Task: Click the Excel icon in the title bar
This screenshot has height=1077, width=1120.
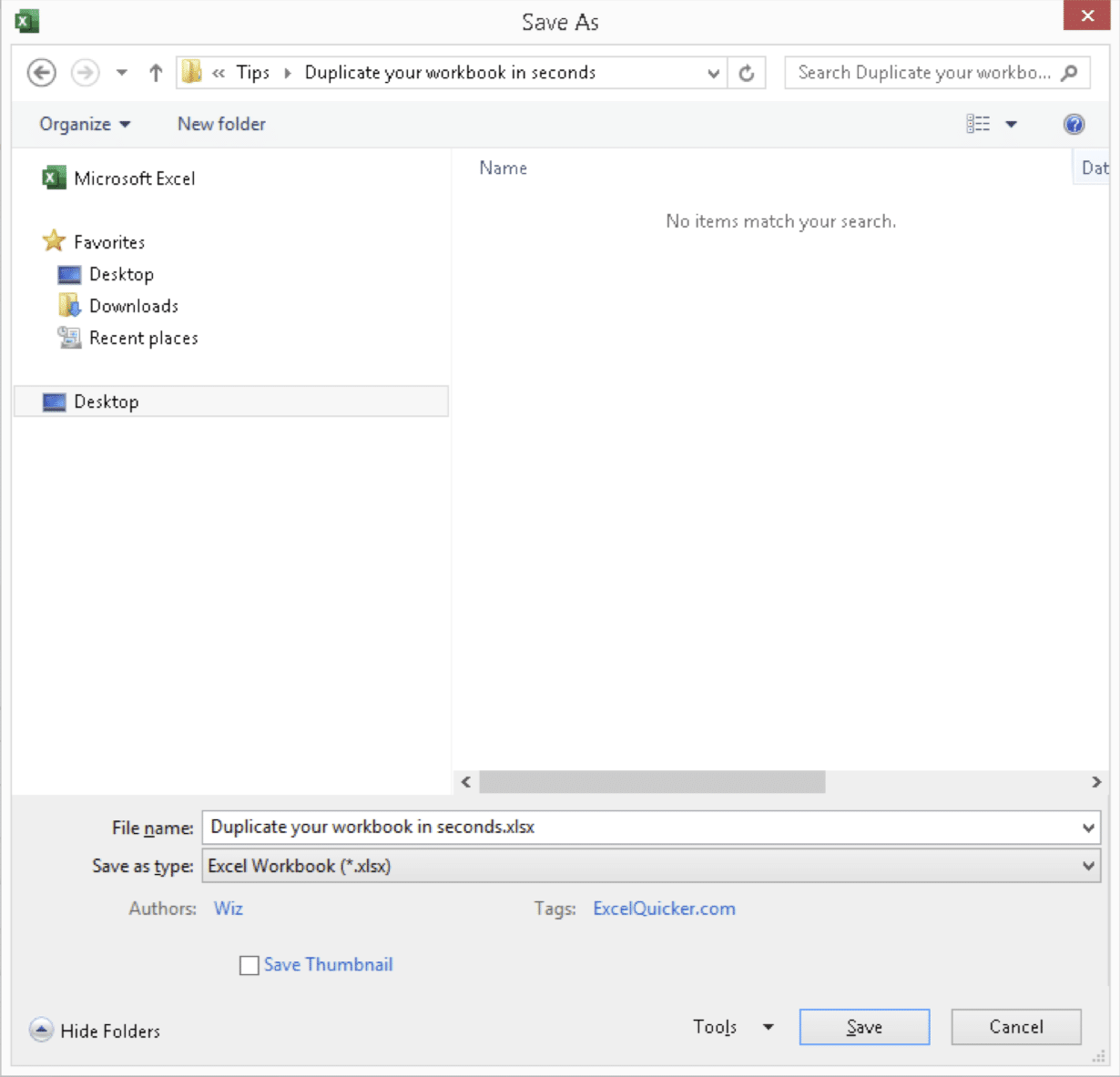Action: [27, 18]
